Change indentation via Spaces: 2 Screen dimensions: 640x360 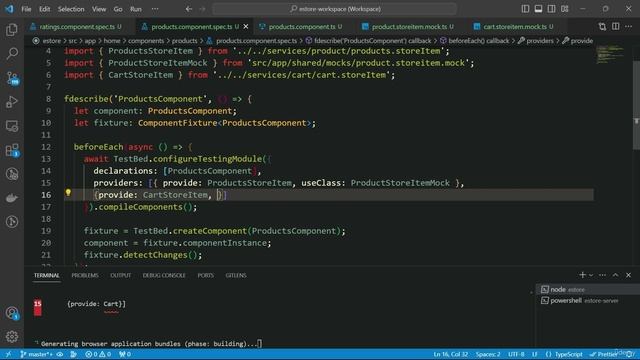[488, 354]
